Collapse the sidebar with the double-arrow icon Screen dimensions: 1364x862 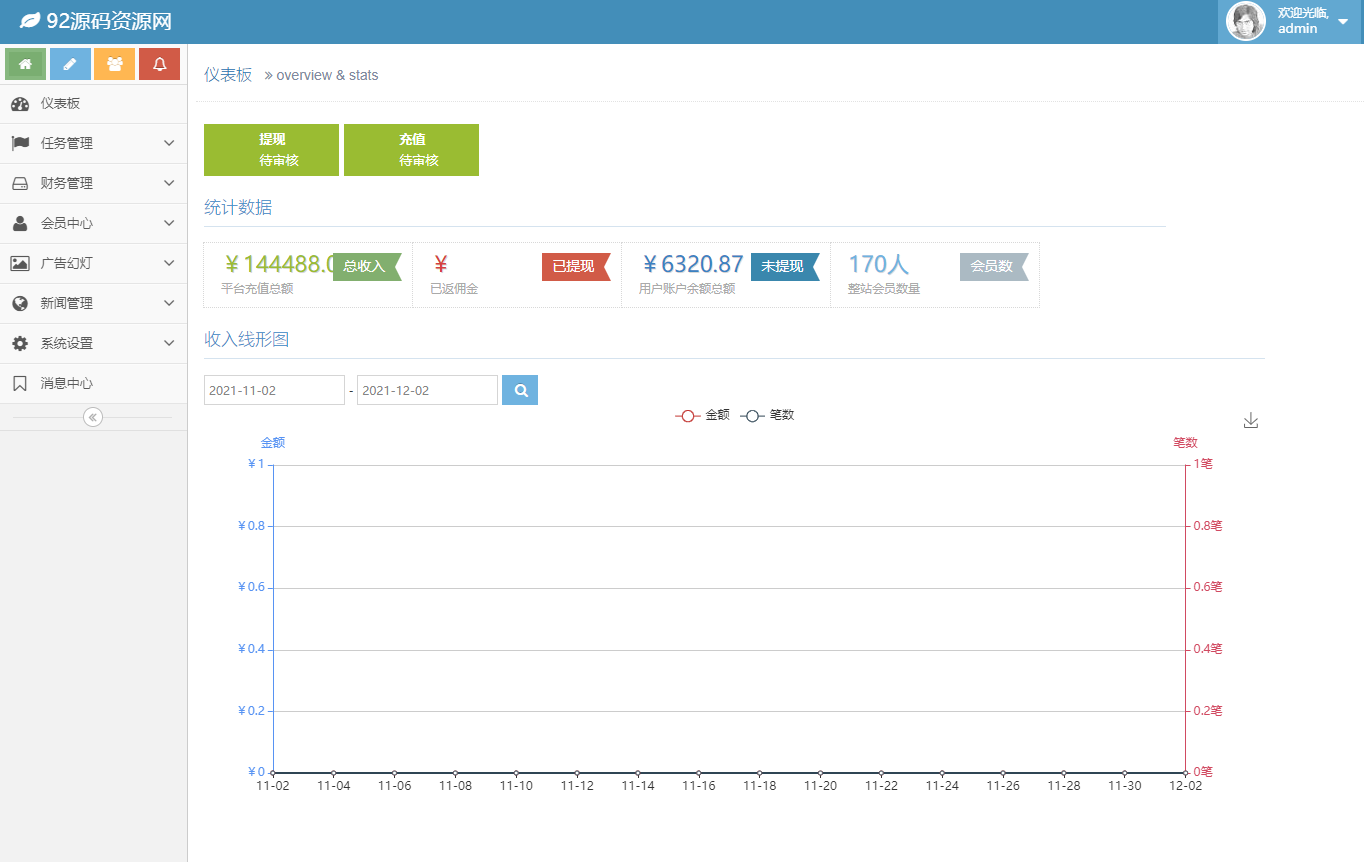pos(93,417)
